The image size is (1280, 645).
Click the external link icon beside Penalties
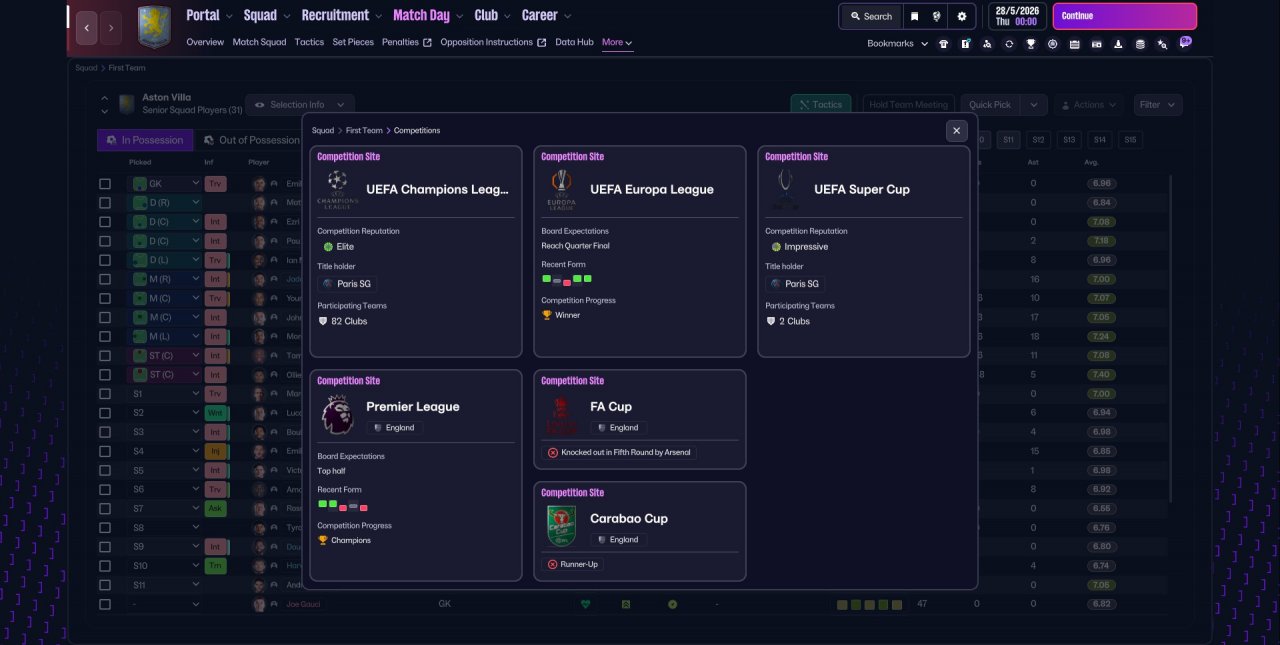(427, 43)
